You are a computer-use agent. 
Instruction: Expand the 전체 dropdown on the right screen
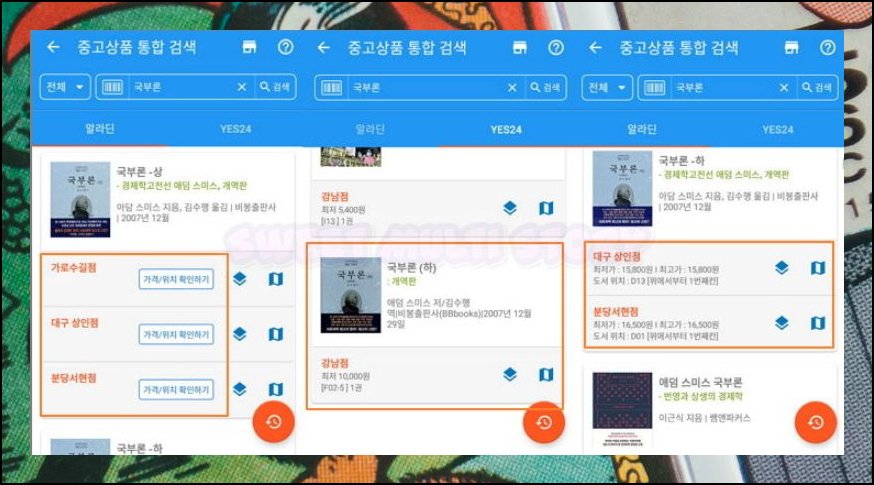click(607, 88)
